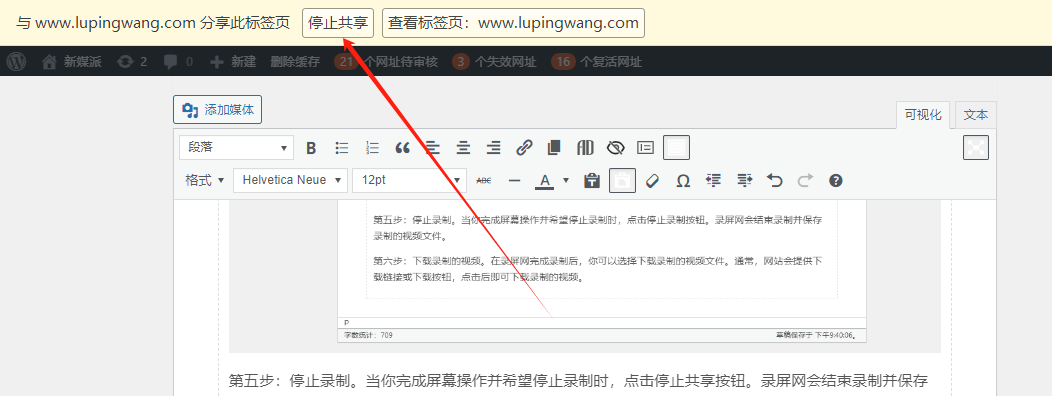Open 个复活网址 revived URLs item
The image size is (1052, 396).
tap(596, 62)
